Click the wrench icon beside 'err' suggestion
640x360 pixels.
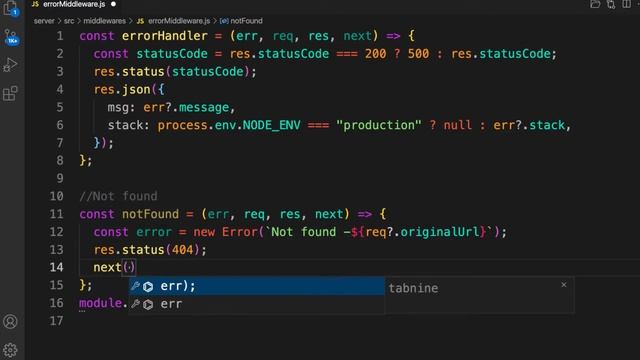click(136, 303)
